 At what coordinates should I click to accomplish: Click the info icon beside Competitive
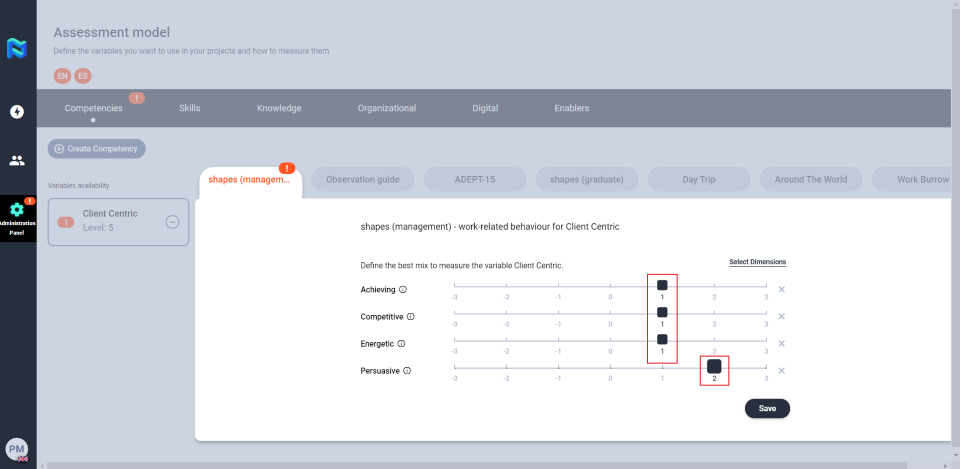point(410,317)
